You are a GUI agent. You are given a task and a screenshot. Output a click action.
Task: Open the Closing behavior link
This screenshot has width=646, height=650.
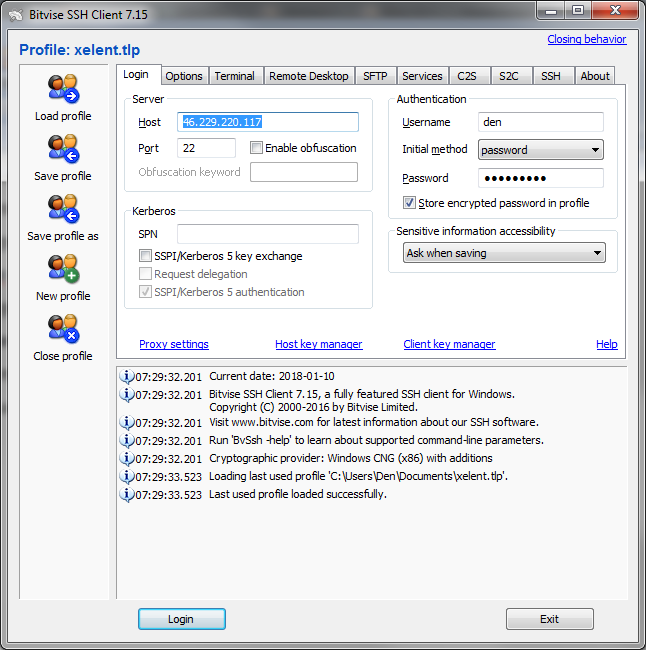587,39
